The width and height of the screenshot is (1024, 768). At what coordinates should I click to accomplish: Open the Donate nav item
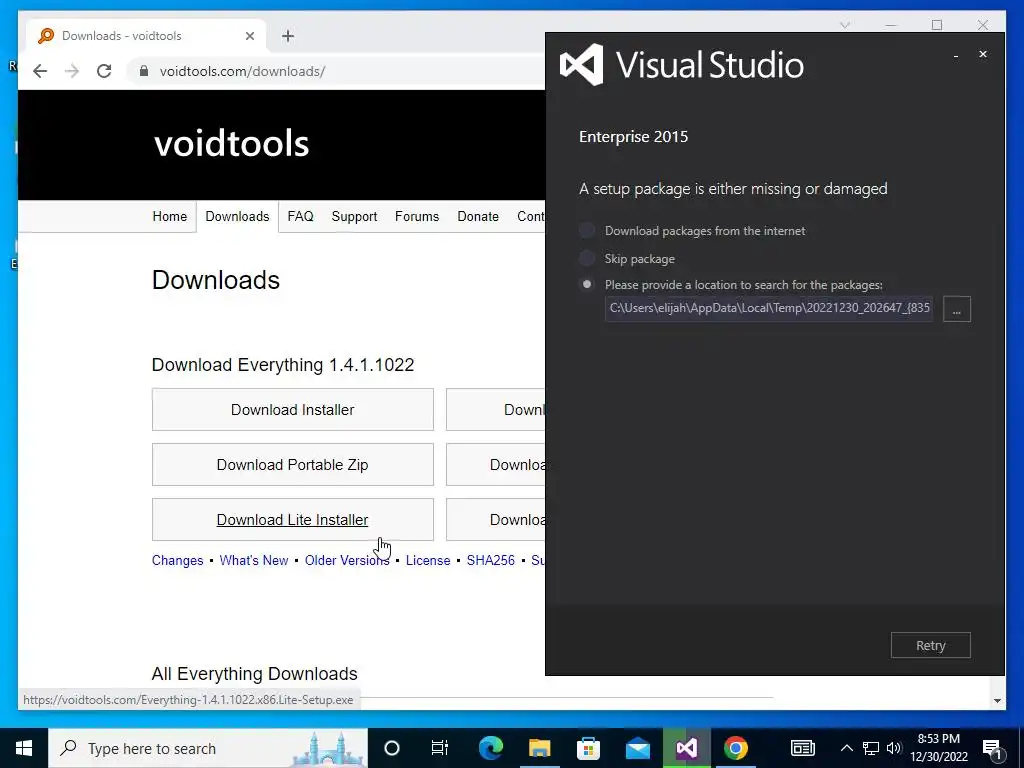(x=478, y=216)
